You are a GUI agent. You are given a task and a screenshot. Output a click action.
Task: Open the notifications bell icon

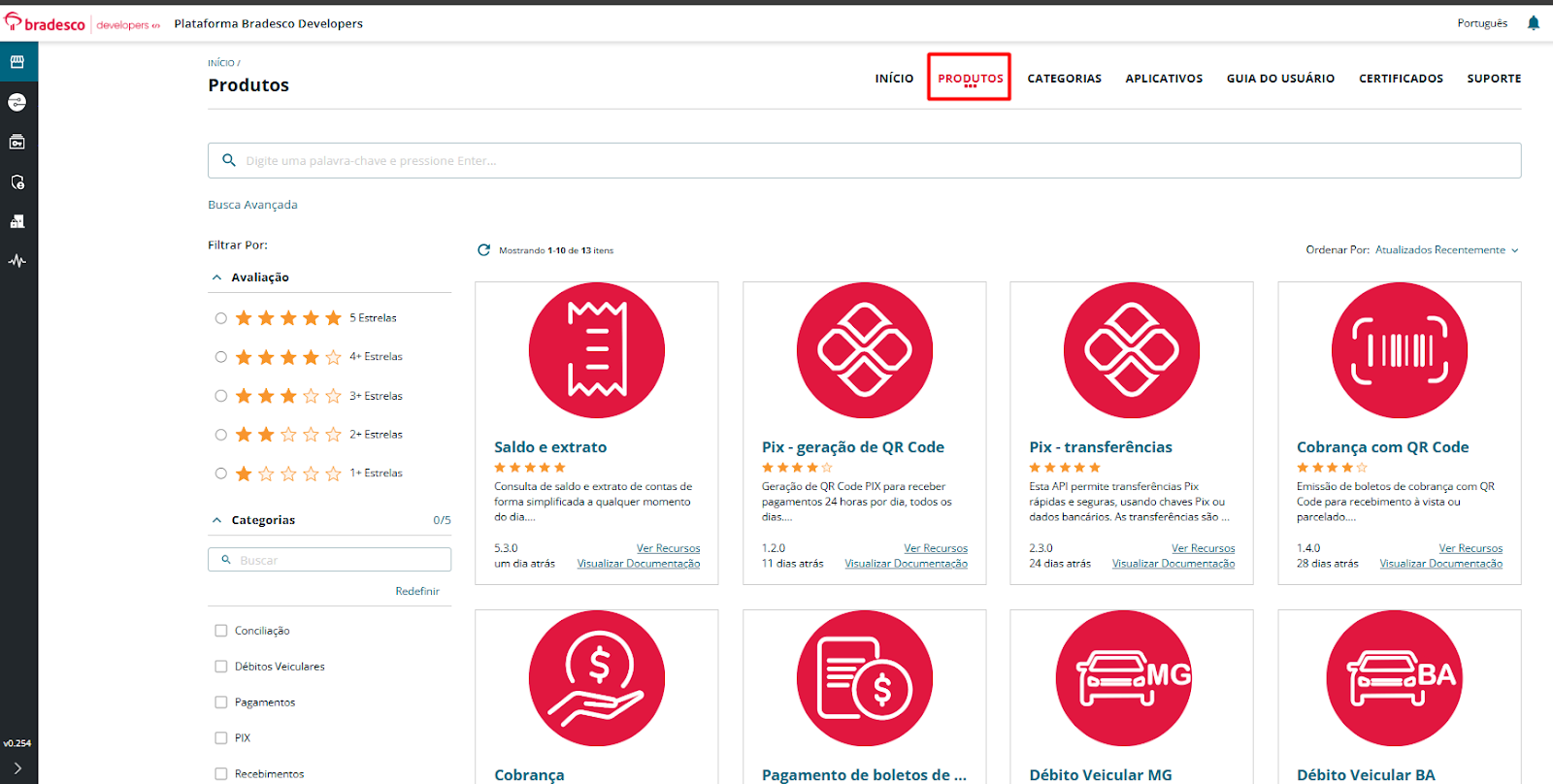(x=1534, y=23)
